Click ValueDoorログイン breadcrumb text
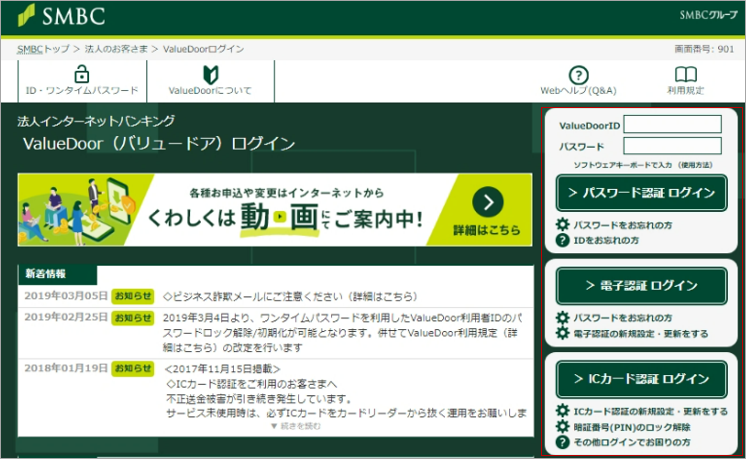 (x=203, y=49)
